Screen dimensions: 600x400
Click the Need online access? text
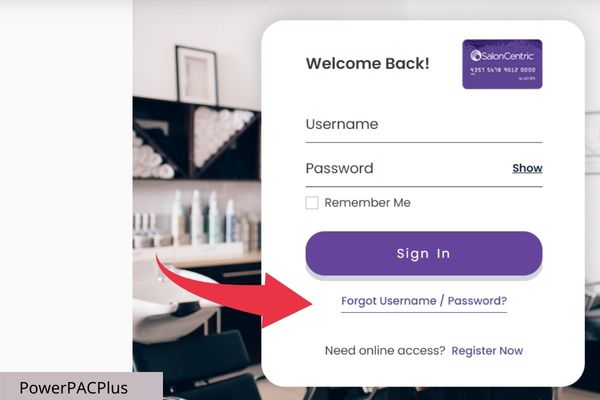385,351
